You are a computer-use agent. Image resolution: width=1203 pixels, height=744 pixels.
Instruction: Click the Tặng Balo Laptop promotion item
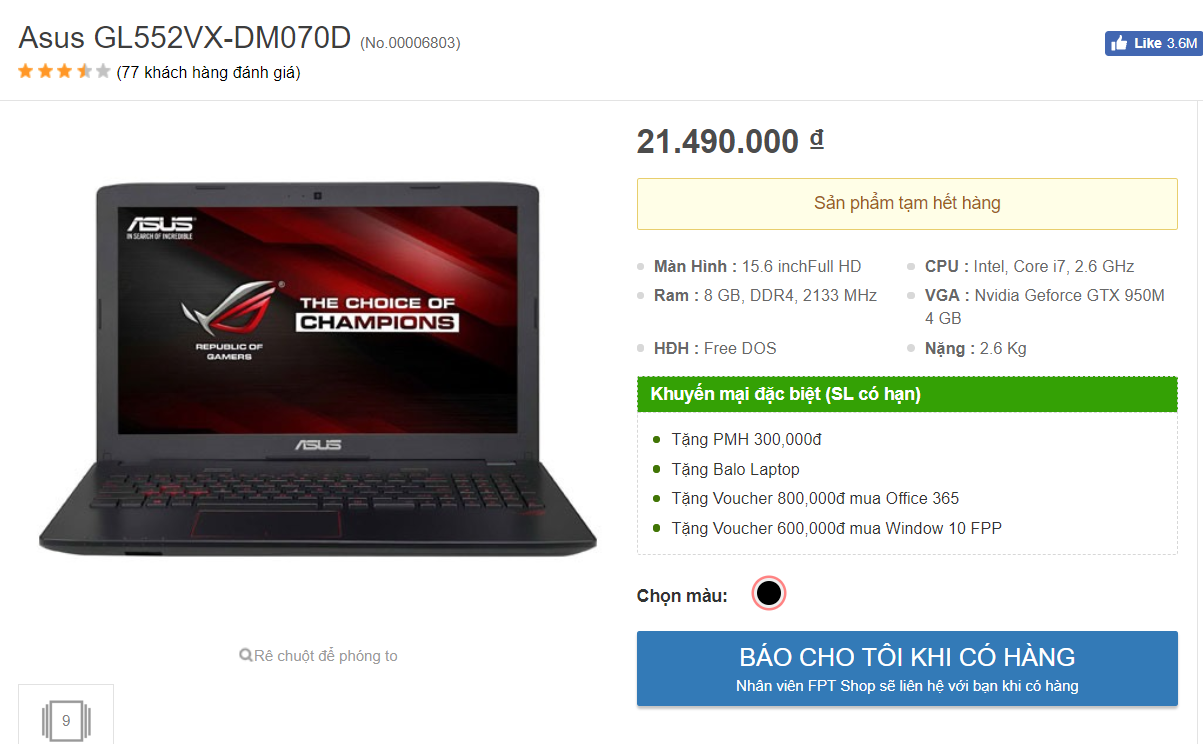point(735,469)
